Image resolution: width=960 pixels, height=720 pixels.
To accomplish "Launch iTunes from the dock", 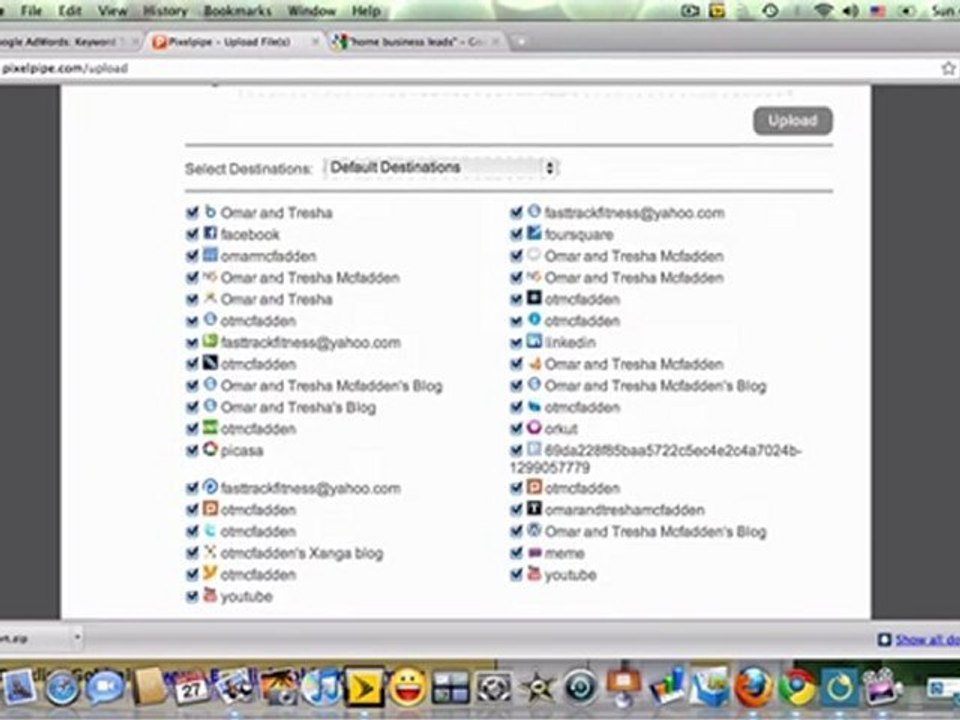I will 320,687.
